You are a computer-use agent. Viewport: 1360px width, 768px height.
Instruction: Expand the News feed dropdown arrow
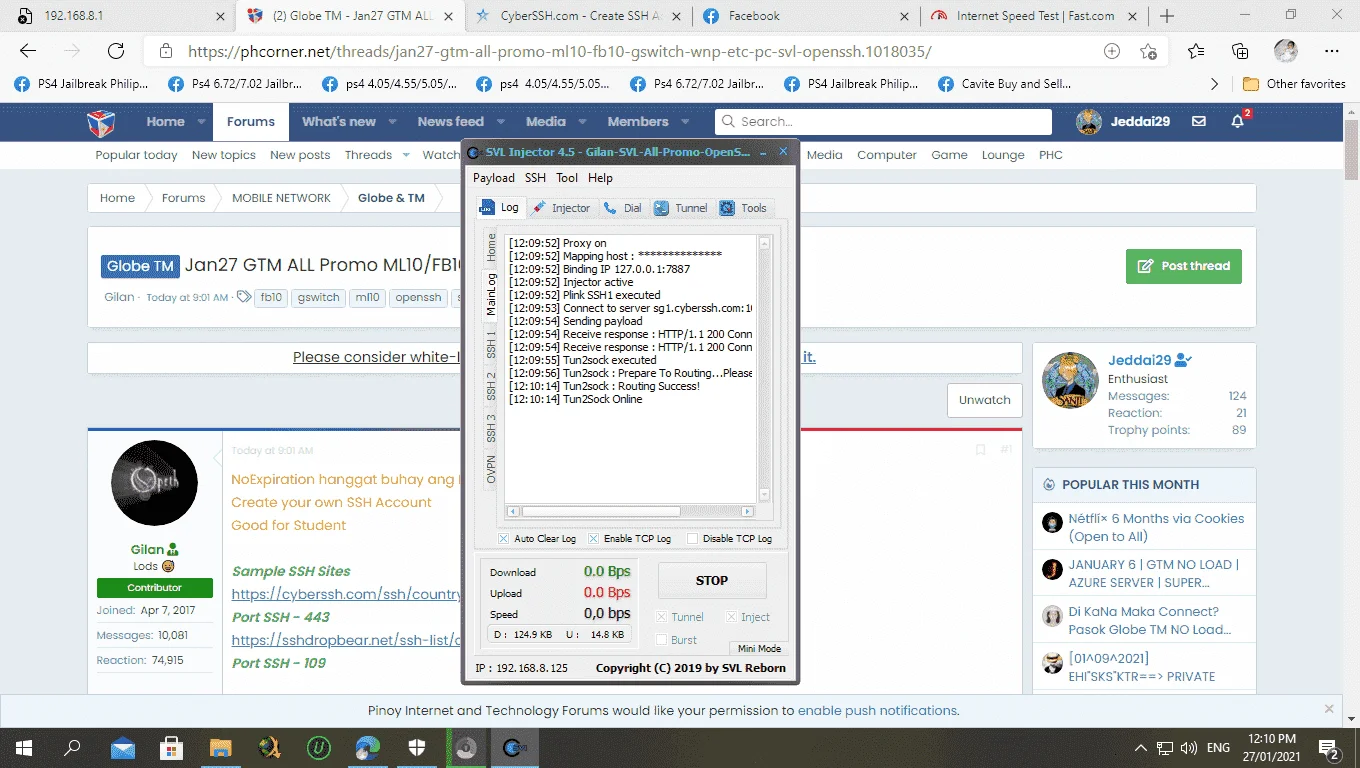click(x=501, y=122)
